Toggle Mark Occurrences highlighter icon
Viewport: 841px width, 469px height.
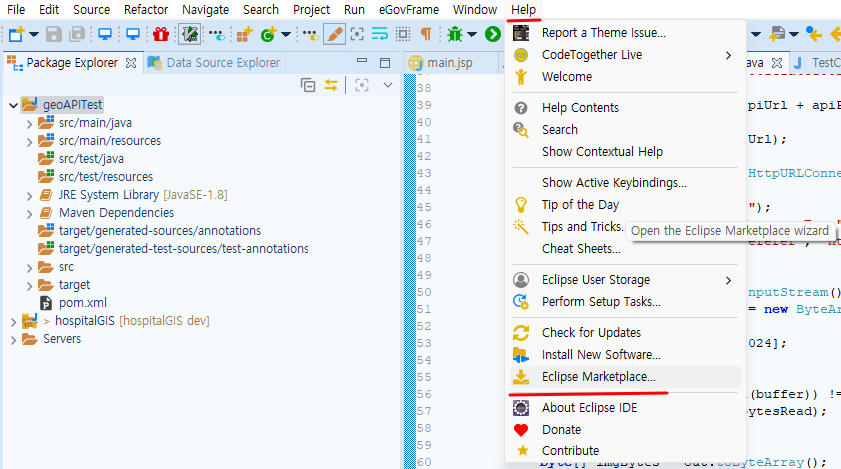click(334, 34)
